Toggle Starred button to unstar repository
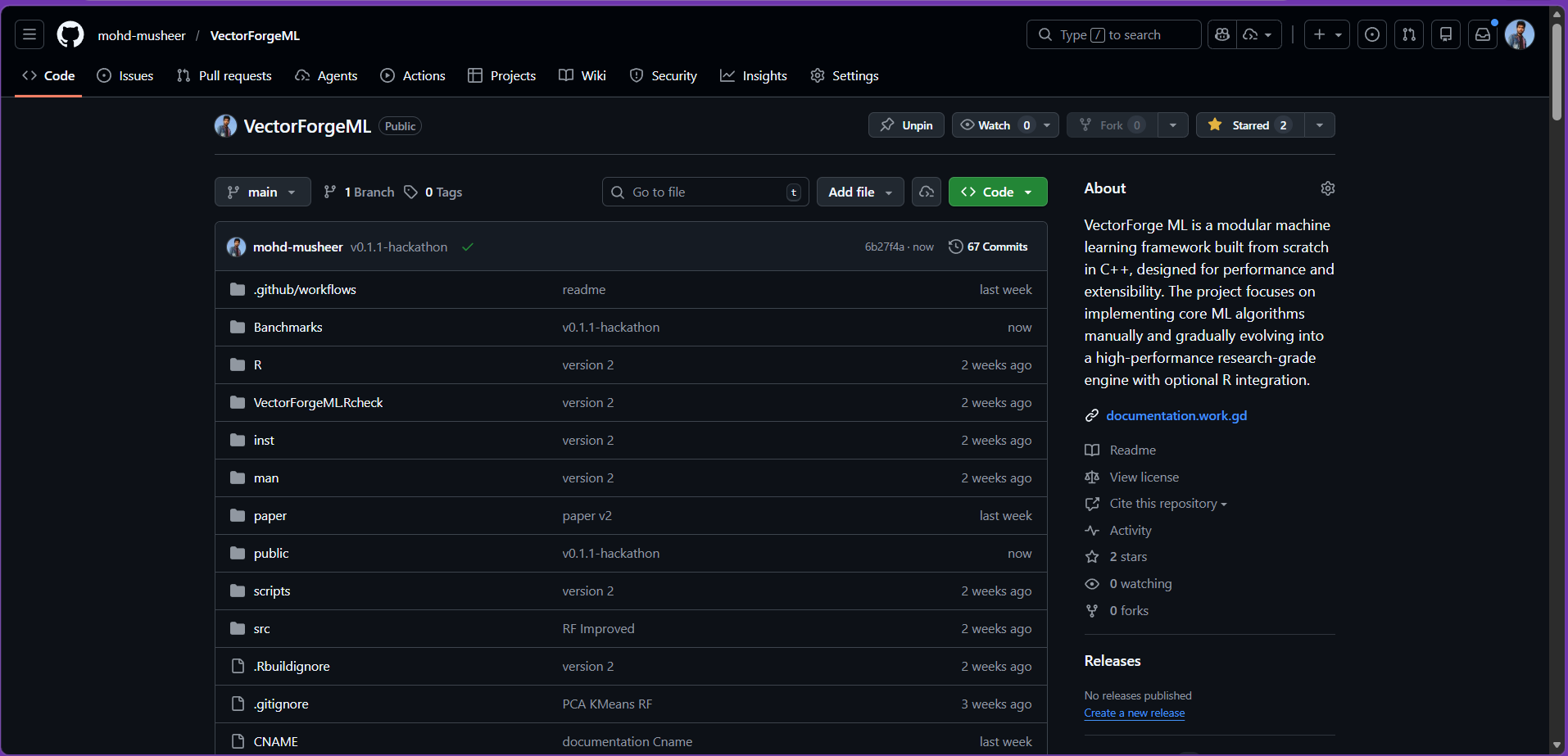This screenshot has width=1568, height=756. (1250, 124)
